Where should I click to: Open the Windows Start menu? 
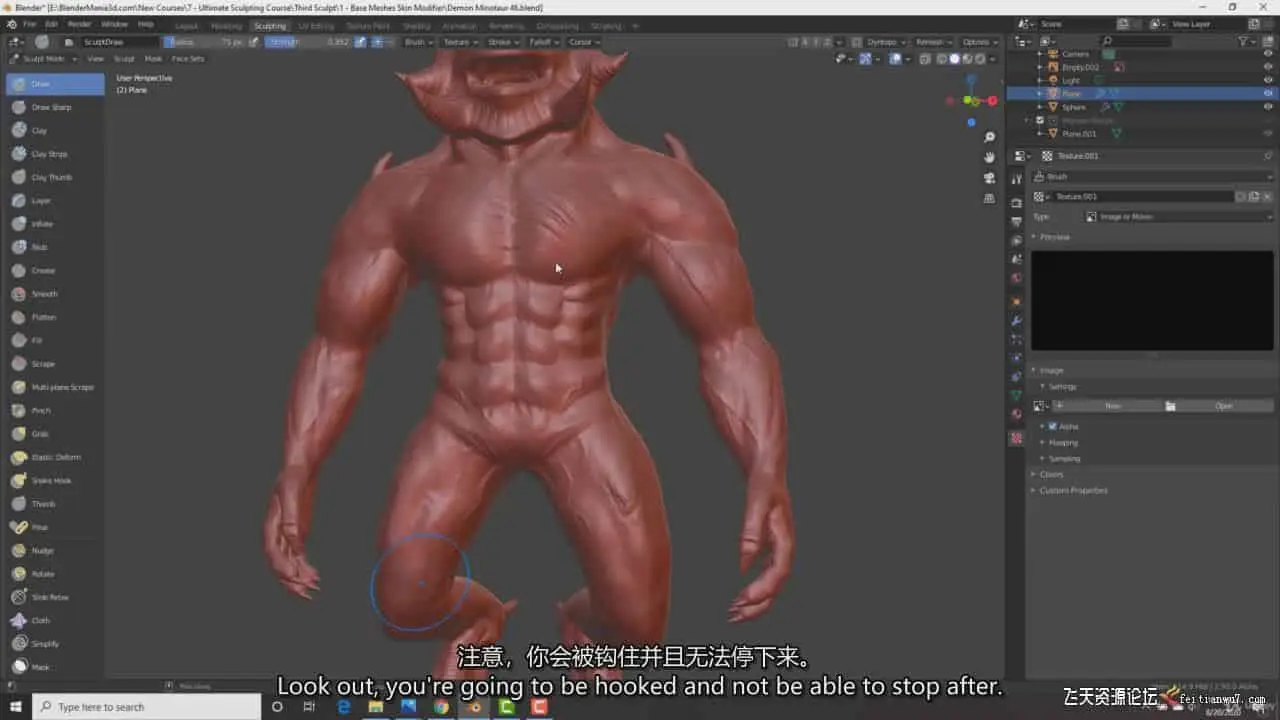pyautogui.click(x=15, y=707)
